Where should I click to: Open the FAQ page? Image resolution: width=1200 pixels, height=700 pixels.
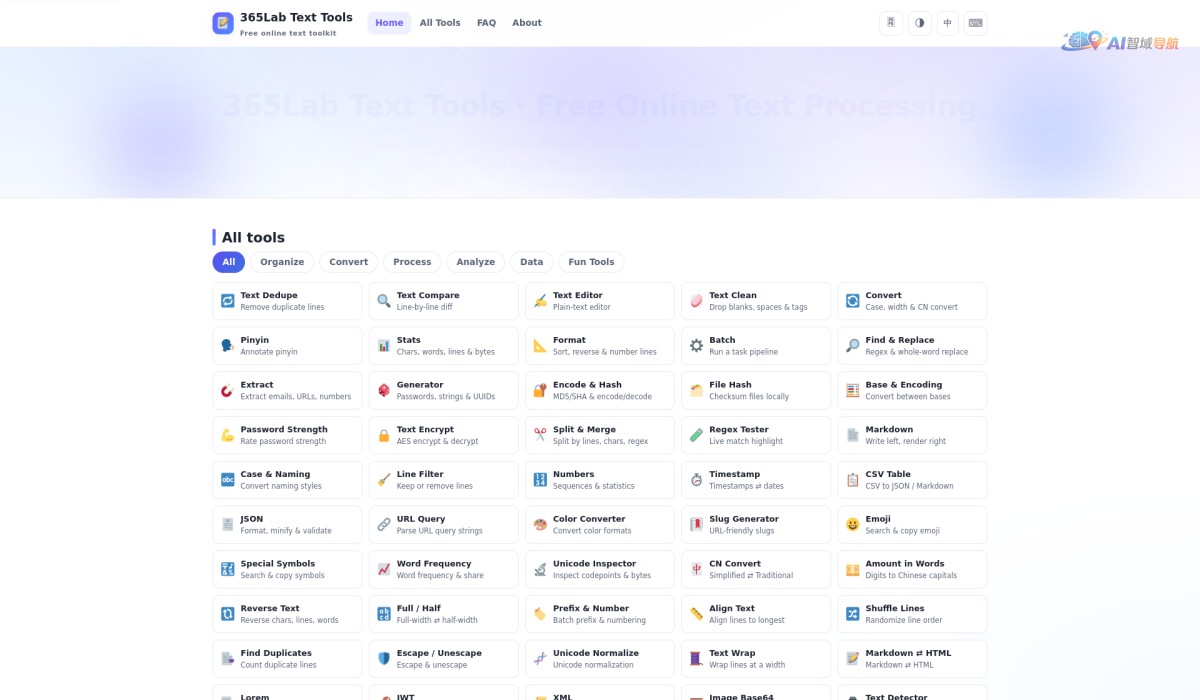[x=486, y=23]
